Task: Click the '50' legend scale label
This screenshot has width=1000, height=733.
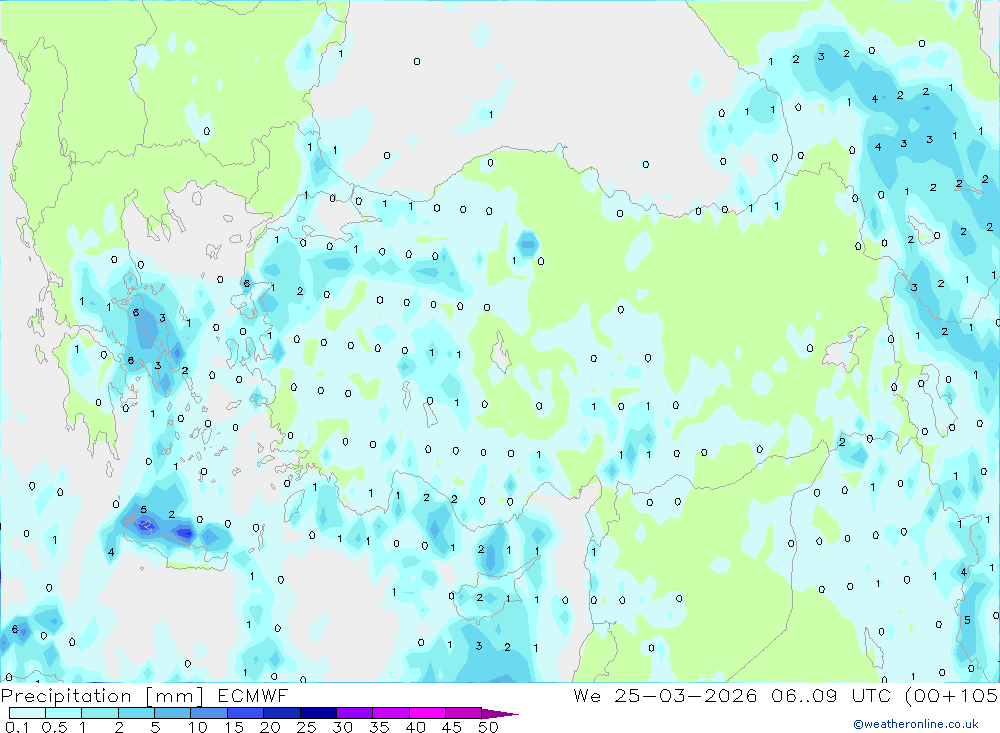Action: point(489,727)
